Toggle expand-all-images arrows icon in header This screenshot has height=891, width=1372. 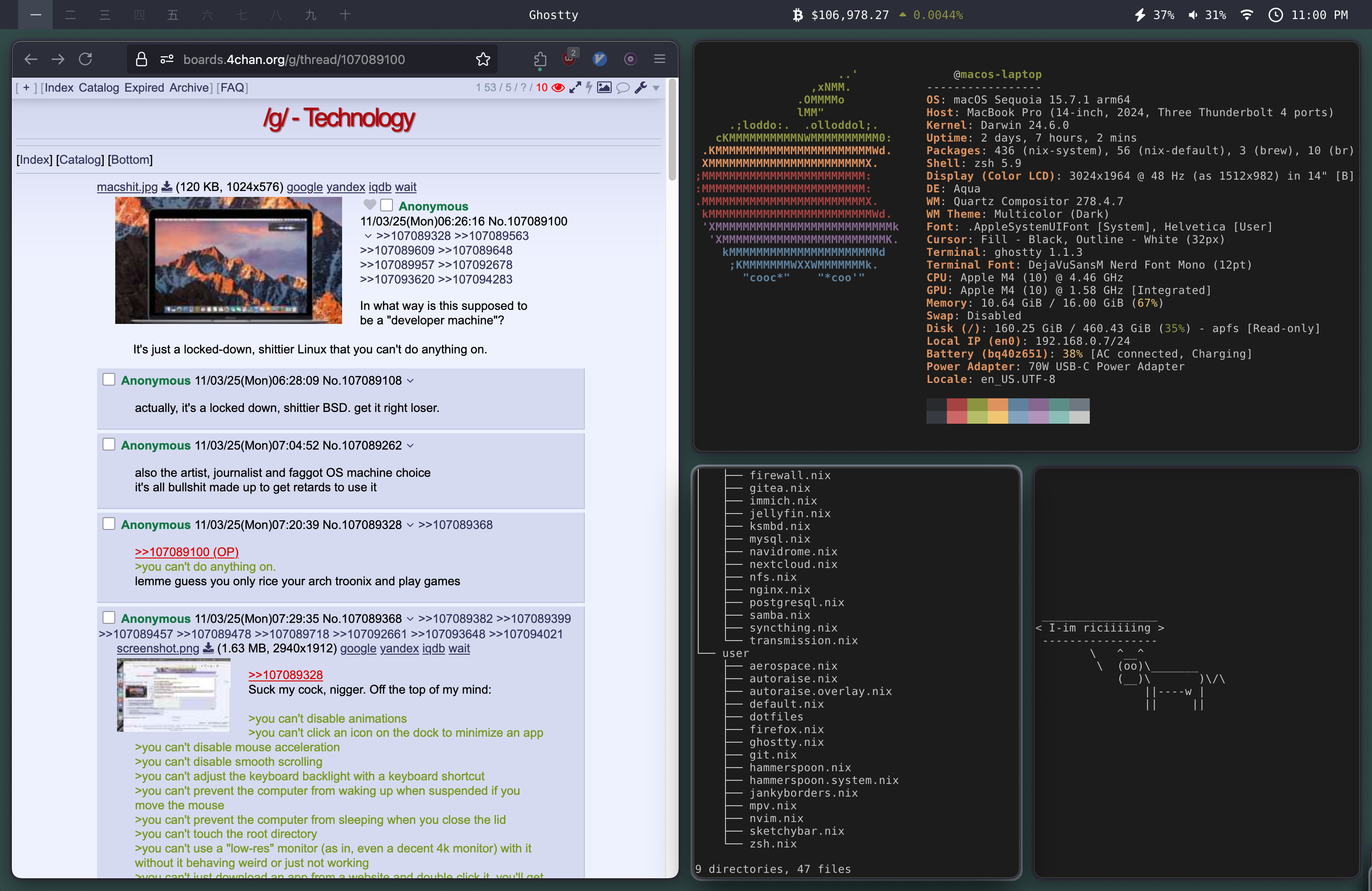[575, 88]
